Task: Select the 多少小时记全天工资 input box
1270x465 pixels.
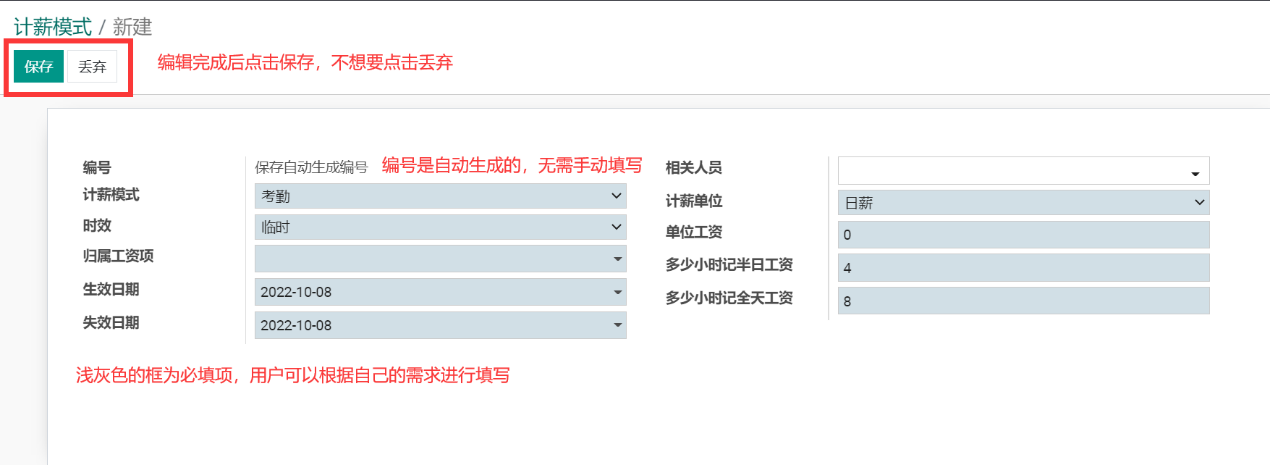Action: (x=1023, y=301)
